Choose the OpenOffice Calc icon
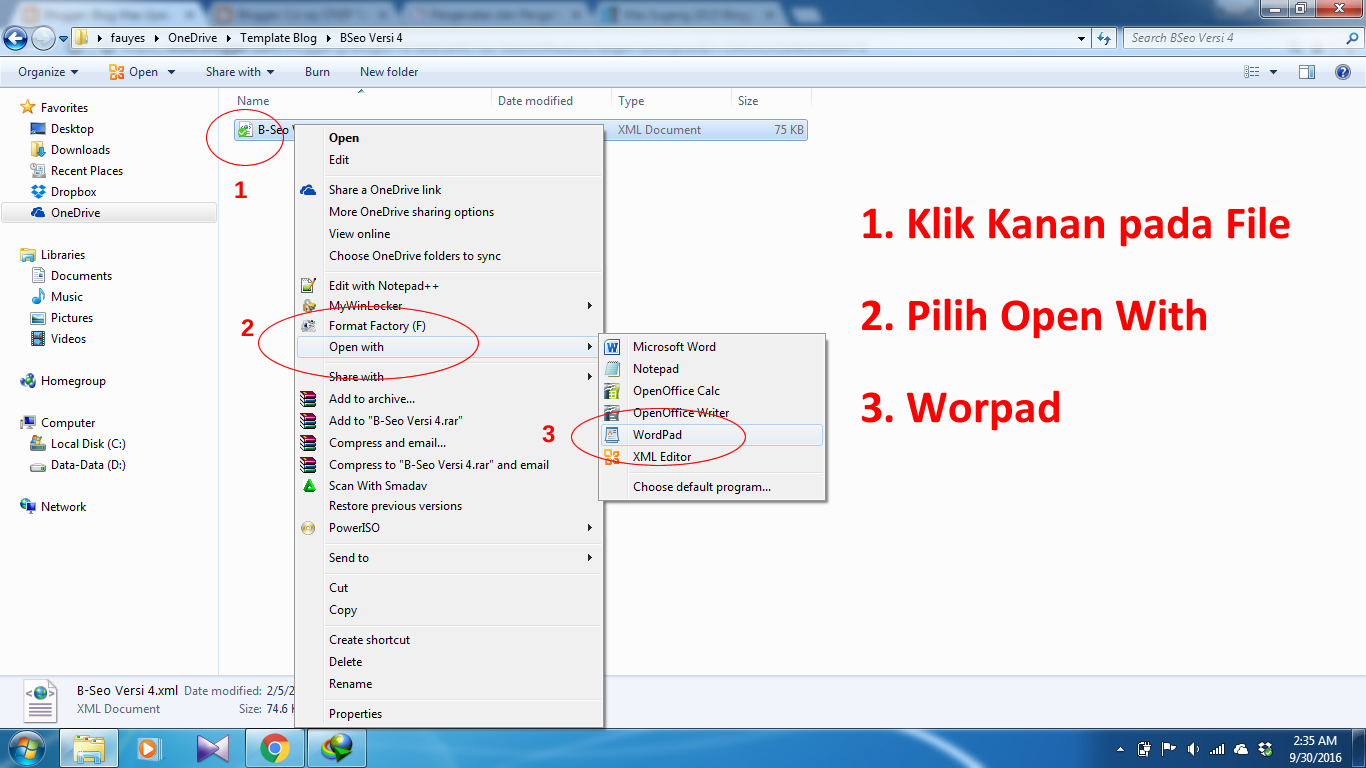The width and height of the screenshot is (1366, 768). tap(613, 391)
